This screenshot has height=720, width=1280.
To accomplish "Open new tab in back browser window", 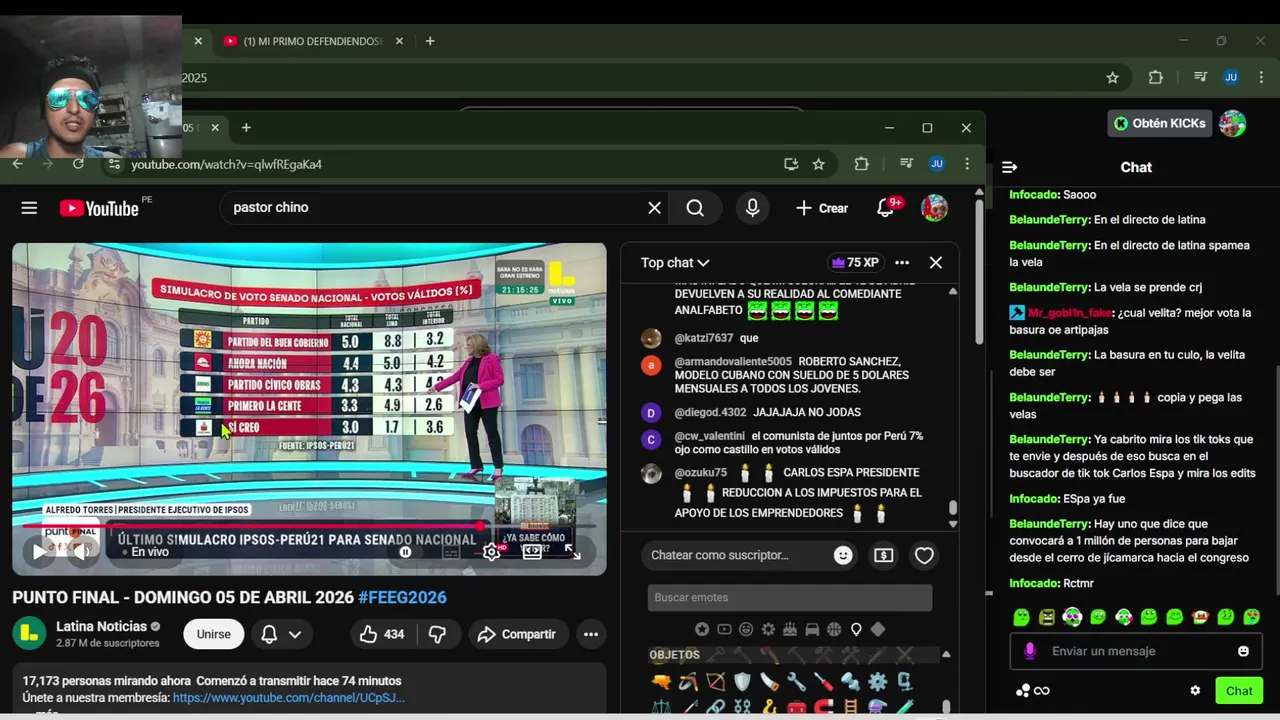I will [430, 41].
